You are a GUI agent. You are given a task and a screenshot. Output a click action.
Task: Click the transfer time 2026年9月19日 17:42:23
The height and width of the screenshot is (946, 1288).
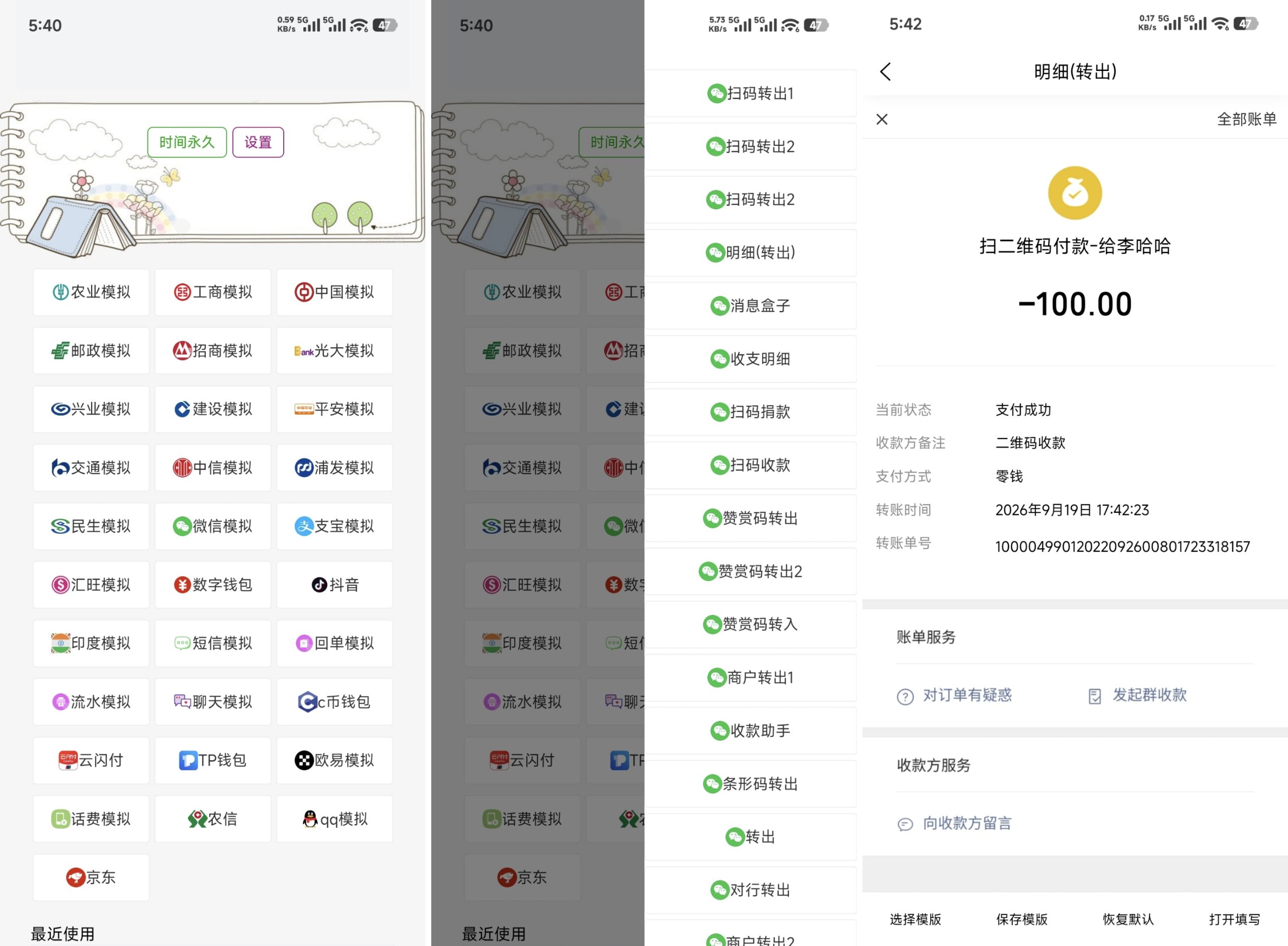(1072, 510)
